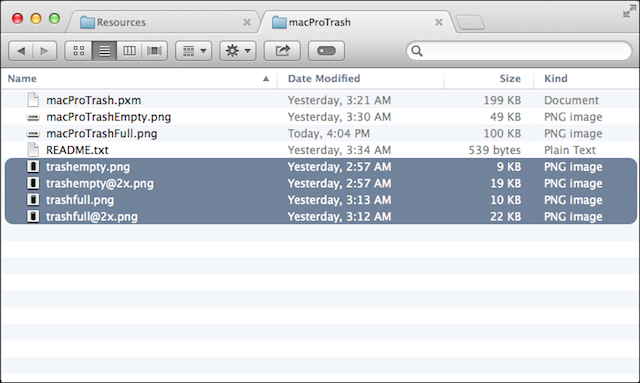Select the macProTrashFull.png file name
The width and height of the screenshot is (640, 383).
[x=102, y=134]
